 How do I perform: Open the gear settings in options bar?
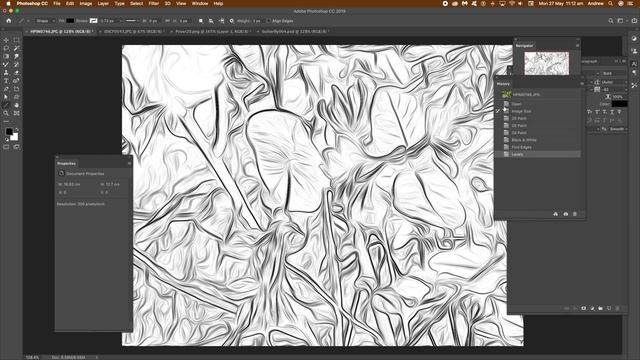(231, 21)
